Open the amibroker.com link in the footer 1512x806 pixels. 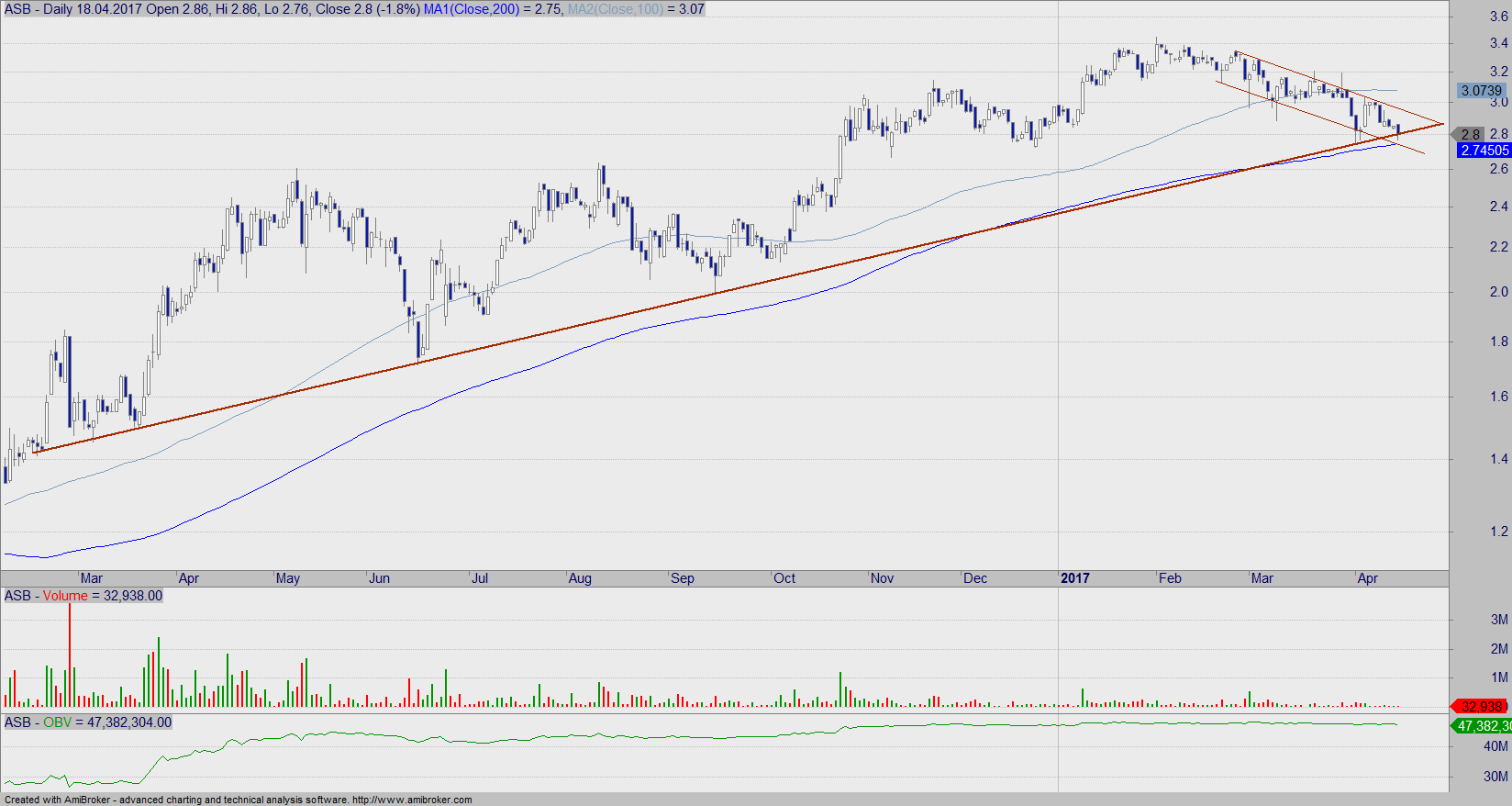click(411, 800)
